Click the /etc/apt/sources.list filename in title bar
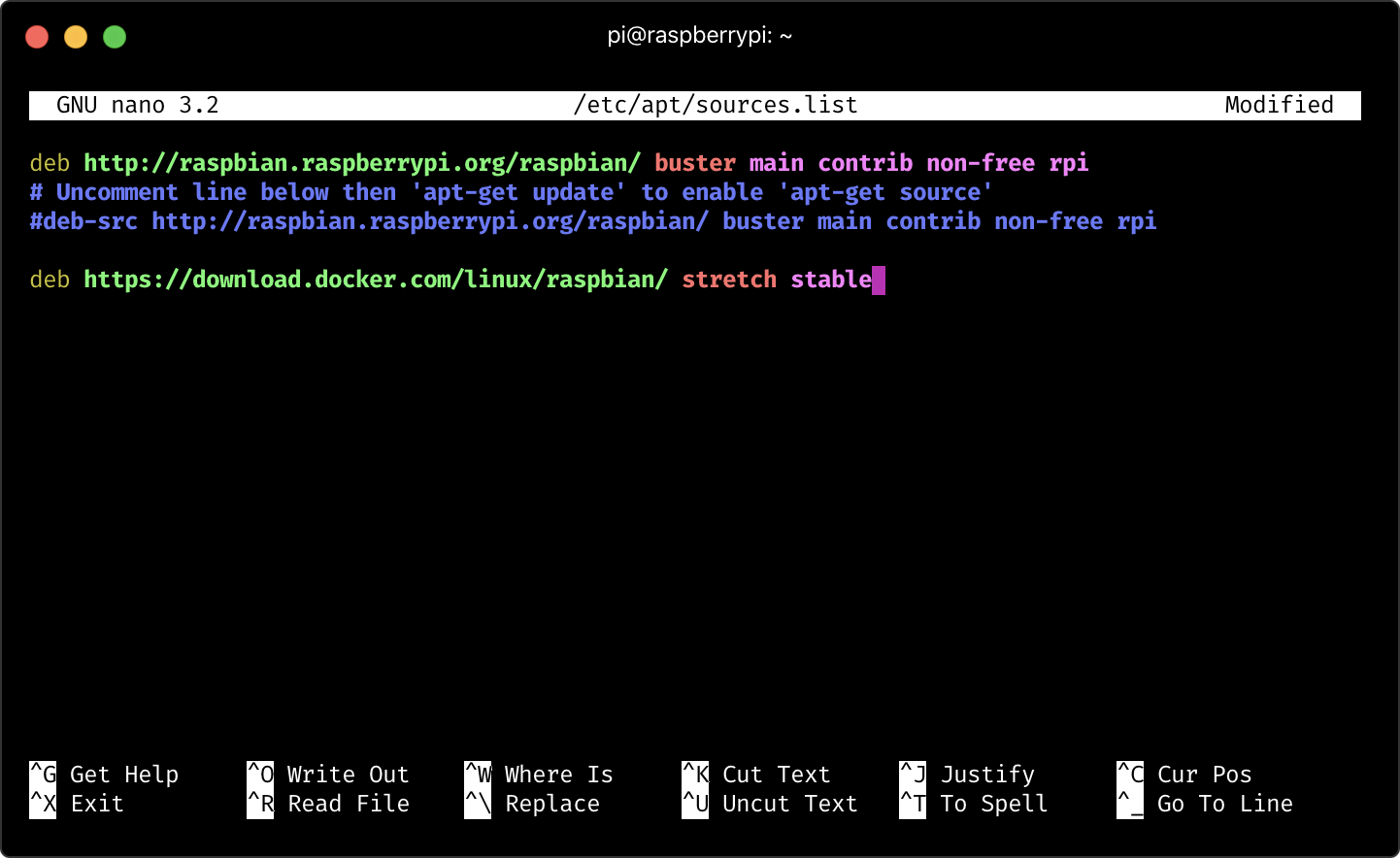This screenshot has width=1400, height=858. pyautogui.click(x=716, y=105)
